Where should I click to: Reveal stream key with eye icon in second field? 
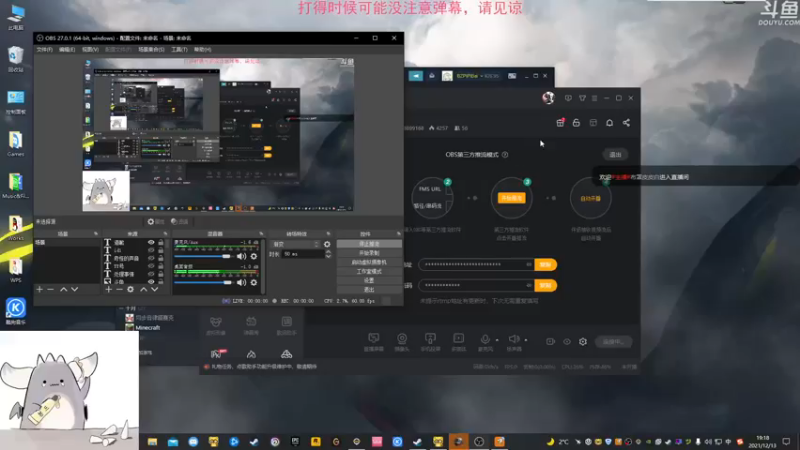[x=529, y=285]
